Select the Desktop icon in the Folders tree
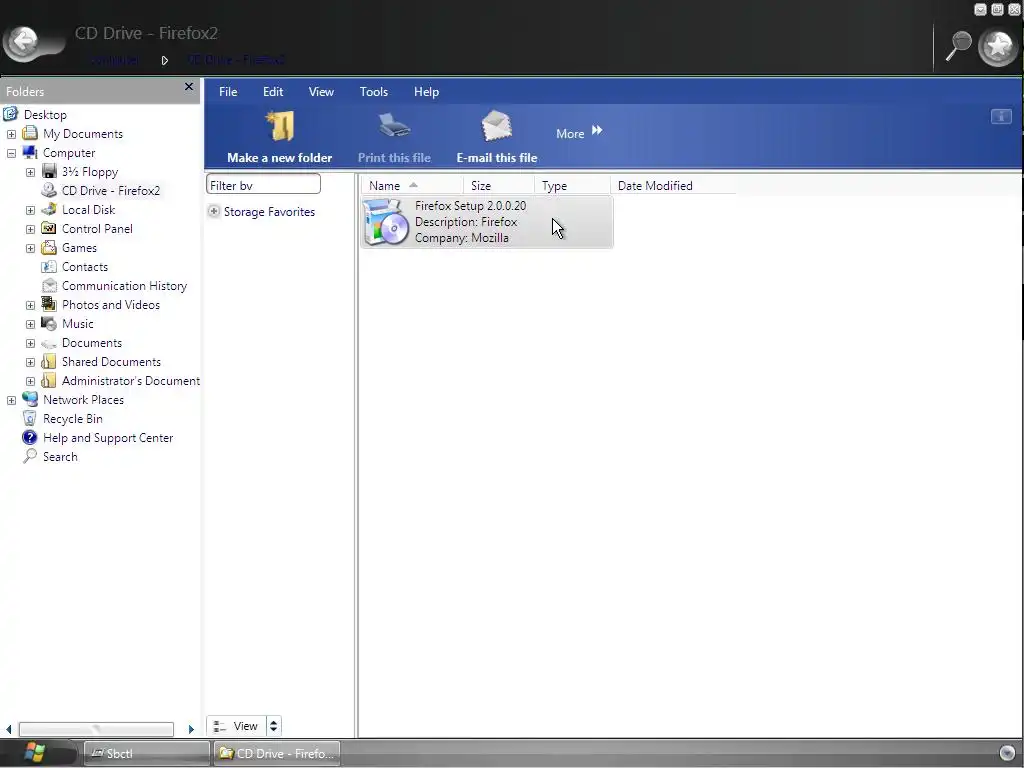Image resolution: width=1024 pixels, height=768 pixels. coord(10,114)
